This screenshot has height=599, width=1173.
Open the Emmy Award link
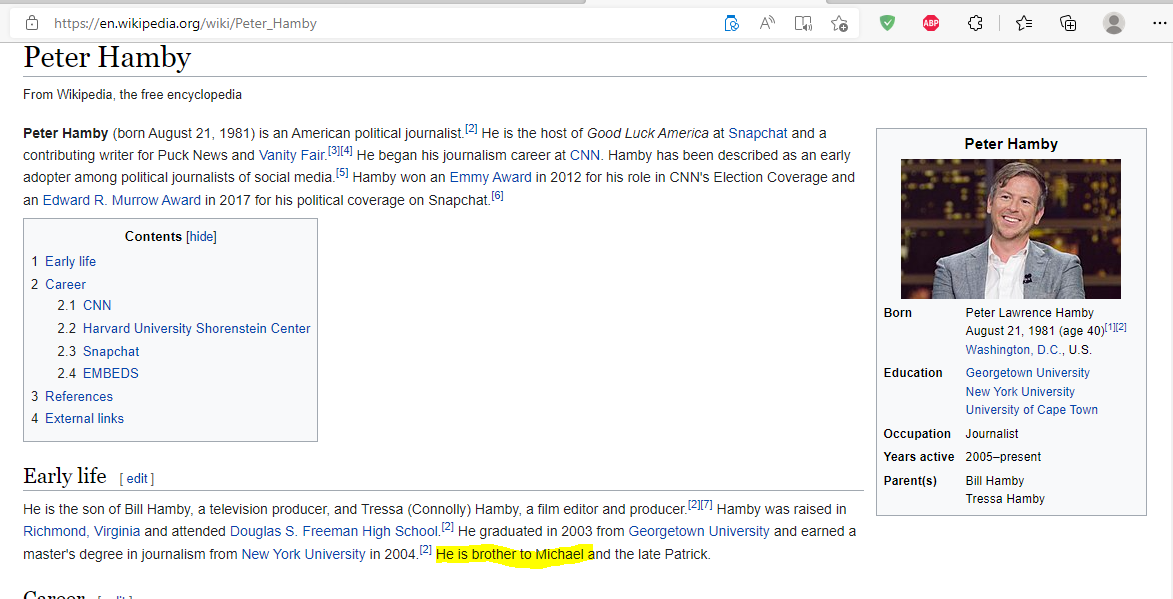(x=490, y=177)
